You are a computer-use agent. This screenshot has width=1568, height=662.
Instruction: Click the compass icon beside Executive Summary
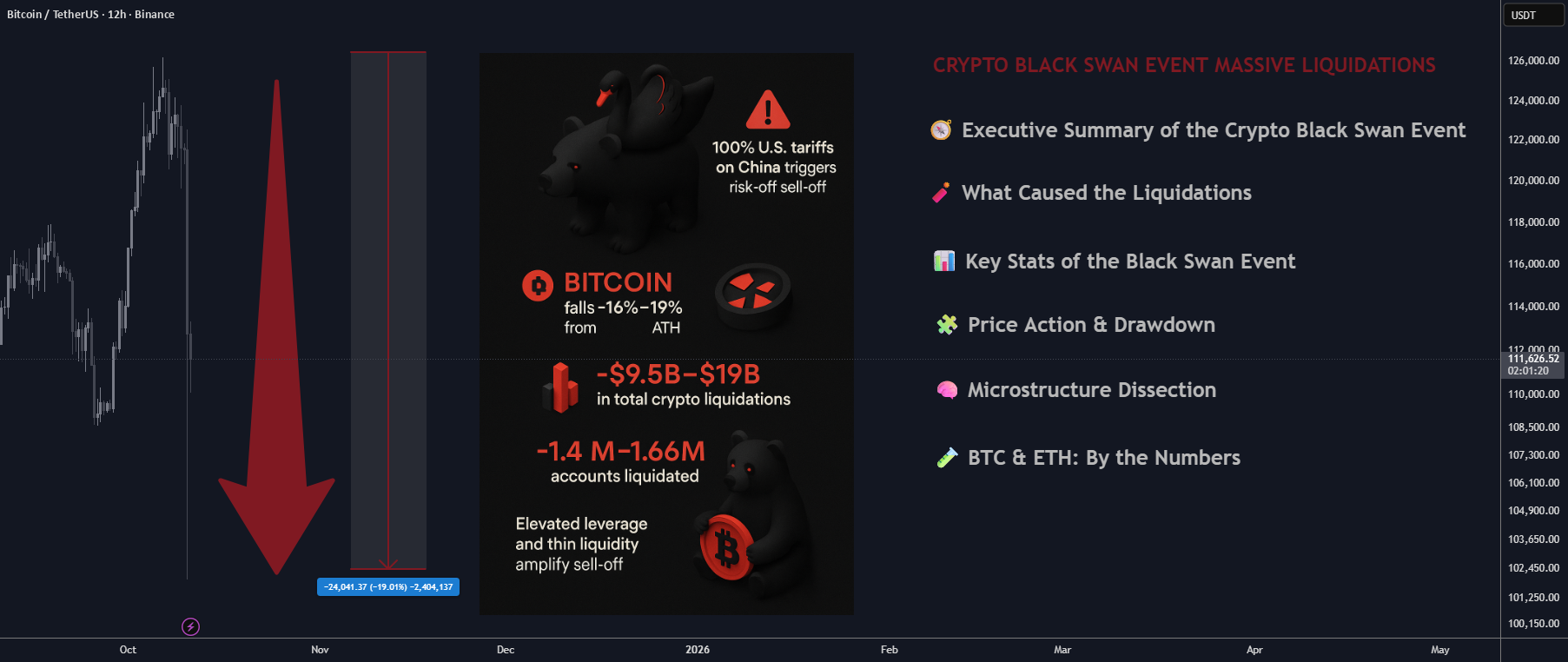tap(941, 130)
